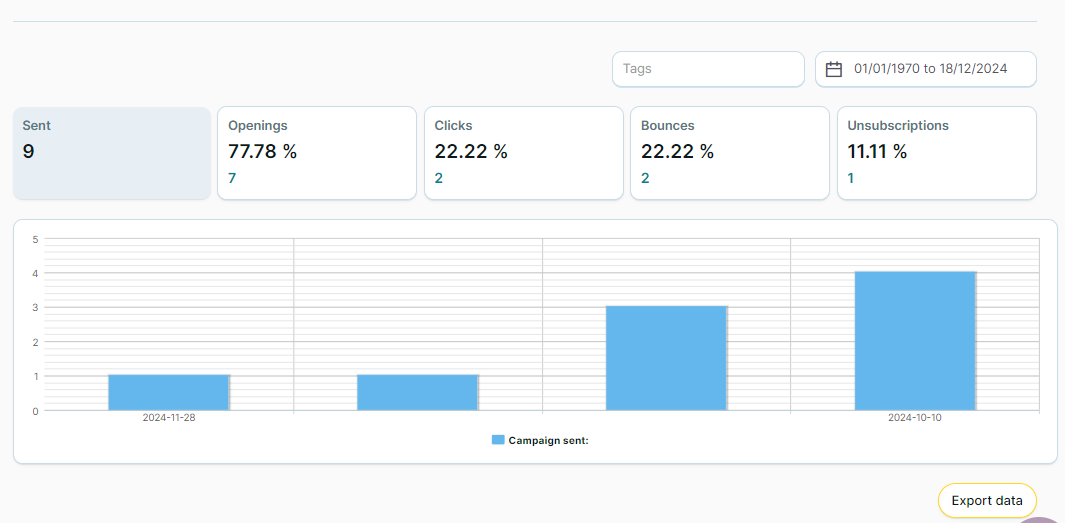The width and height of the screenshot is (1065, 523).
Task: Select the Sent stat card
Action: (112, 153)
